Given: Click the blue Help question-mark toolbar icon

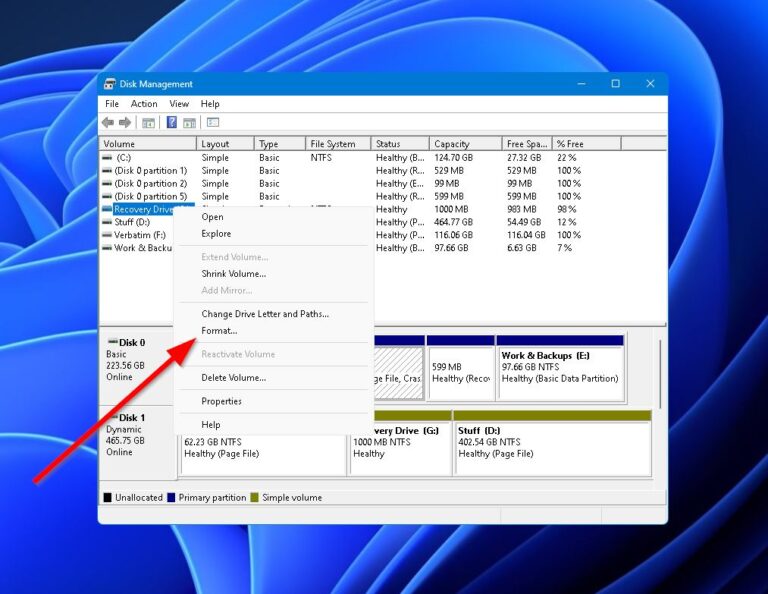Looking at the screenshot, I should pyautogui.click(x=171, y=122).
